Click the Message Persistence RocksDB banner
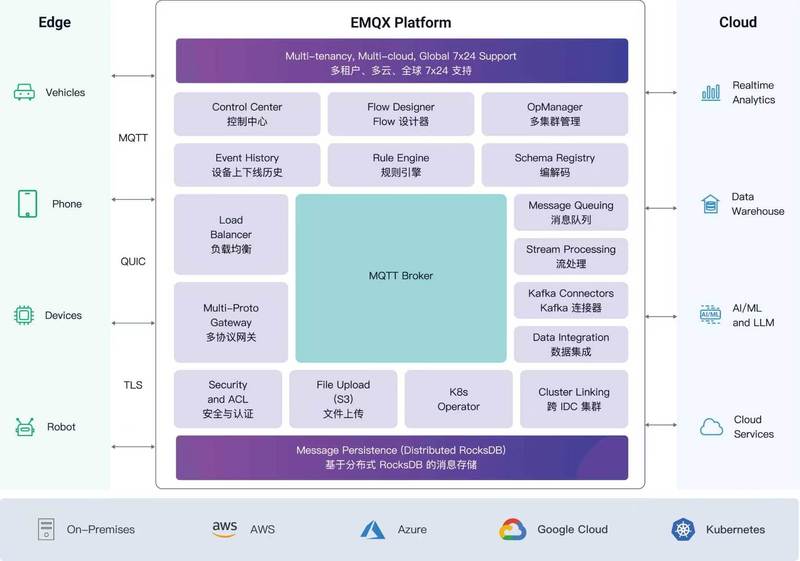This screenshot has width=800, height=561. [x=402, y=457]
